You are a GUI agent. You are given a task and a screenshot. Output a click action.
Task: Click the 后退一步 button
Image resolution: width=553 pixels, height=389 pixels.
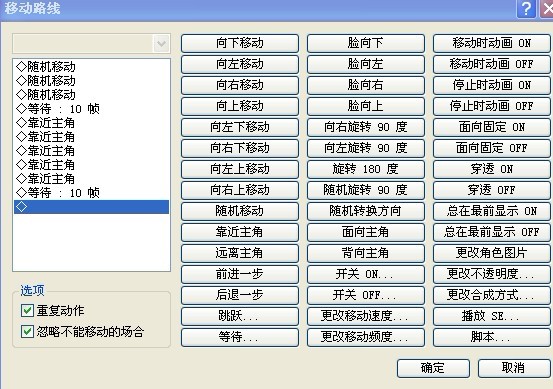(240, 295)
